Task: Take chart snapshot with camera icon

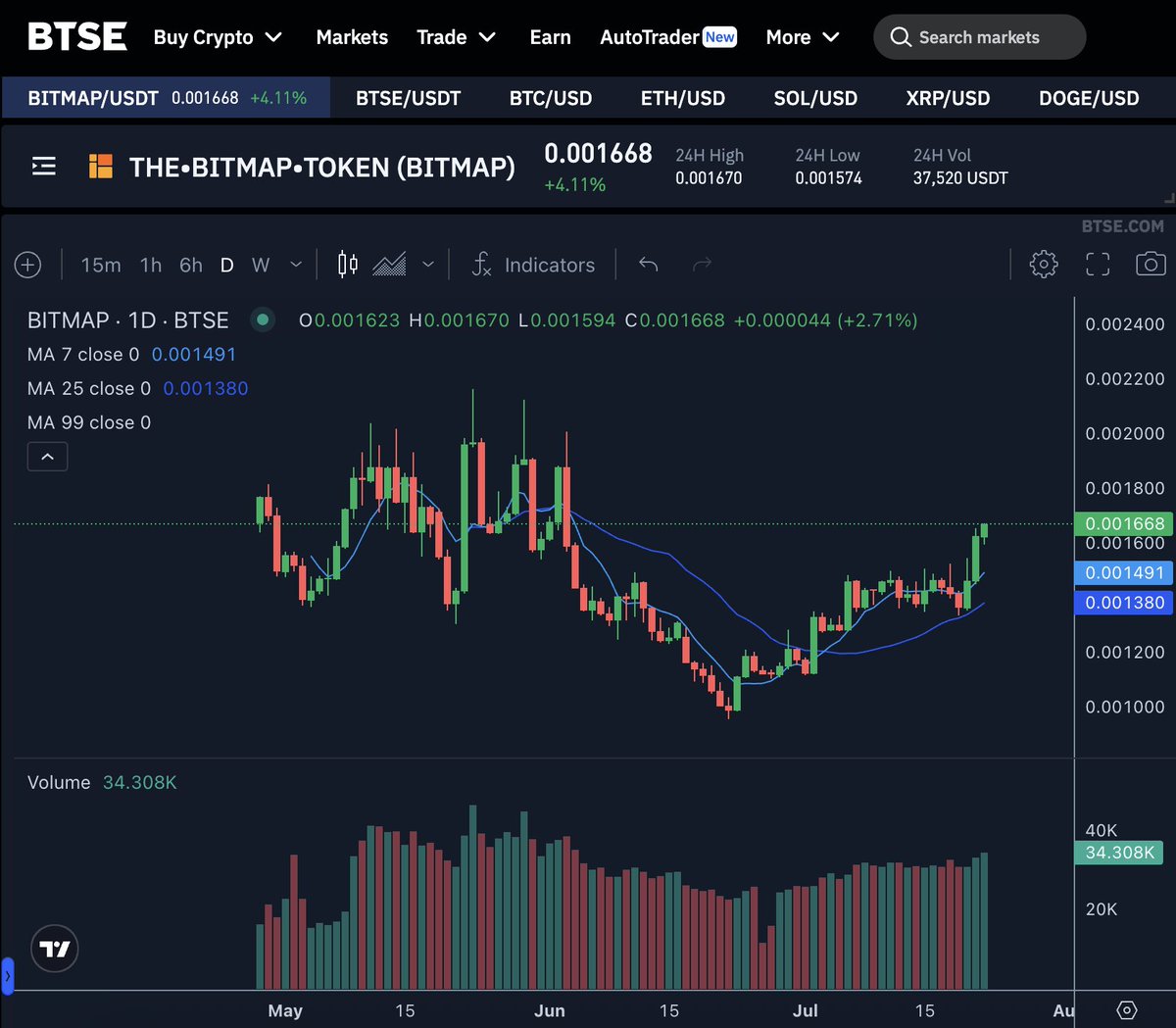Action: pos(1151,264)
